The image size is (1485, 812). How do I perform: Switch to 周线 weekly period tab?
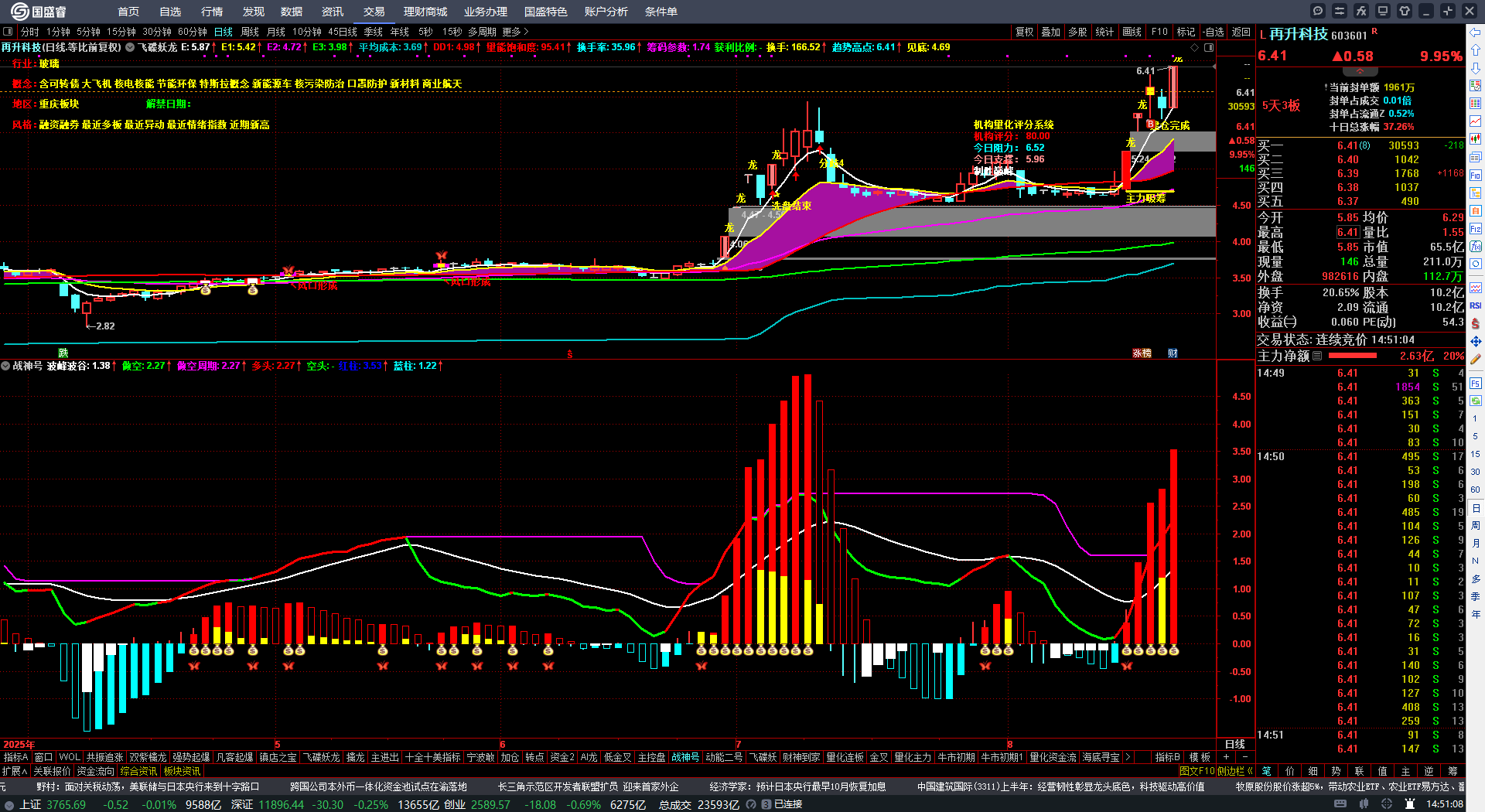click(x=250, y=32)
